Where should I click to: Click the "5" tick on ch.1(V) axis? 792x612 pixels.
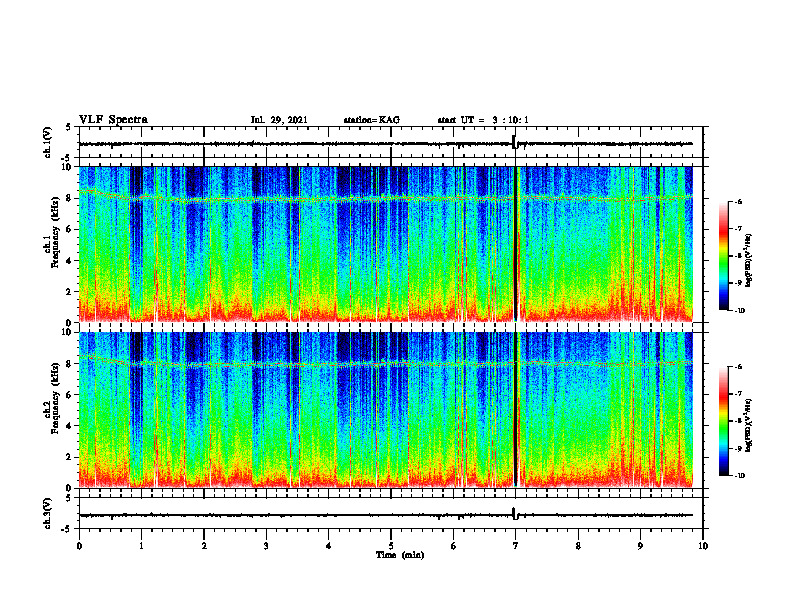point(69,128)
